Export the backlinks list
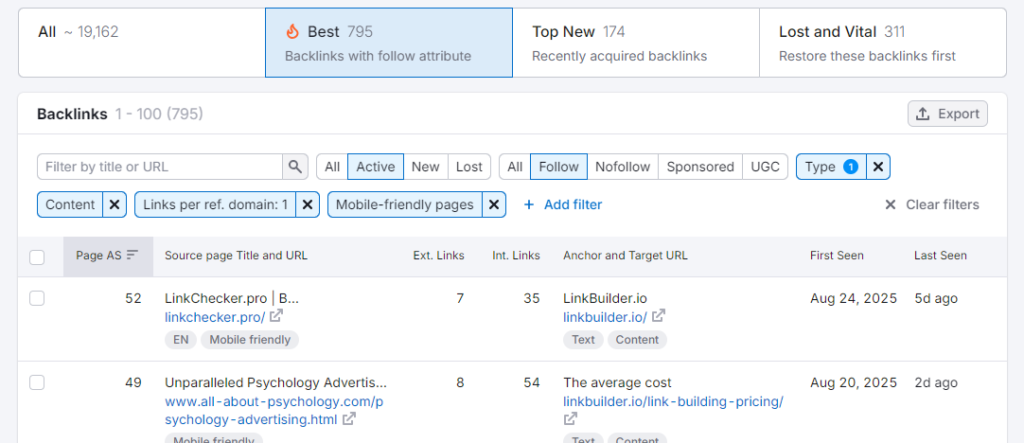 coord(948,114)
